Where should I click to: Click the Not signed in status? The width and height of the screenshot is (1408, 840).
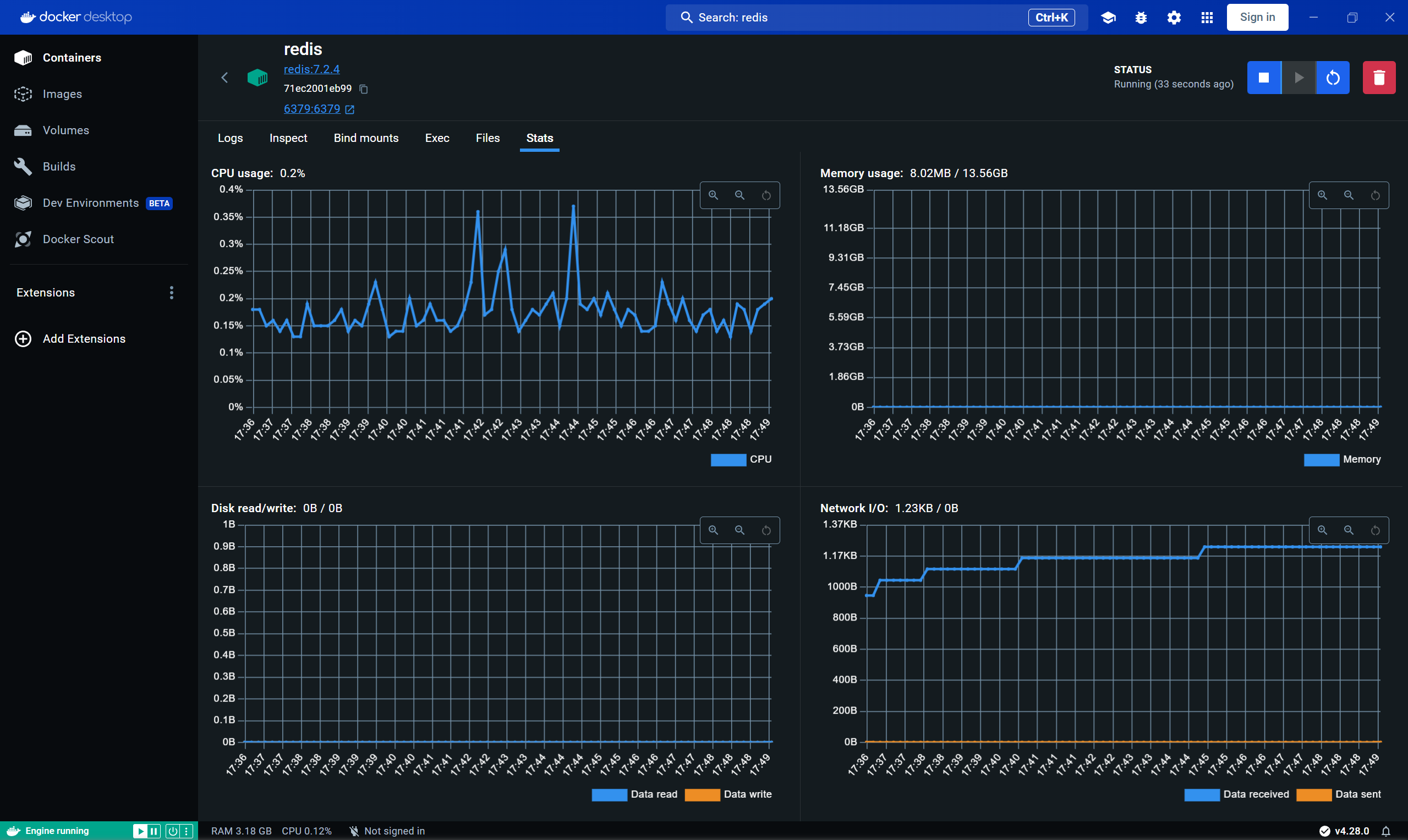coord(387,832)
